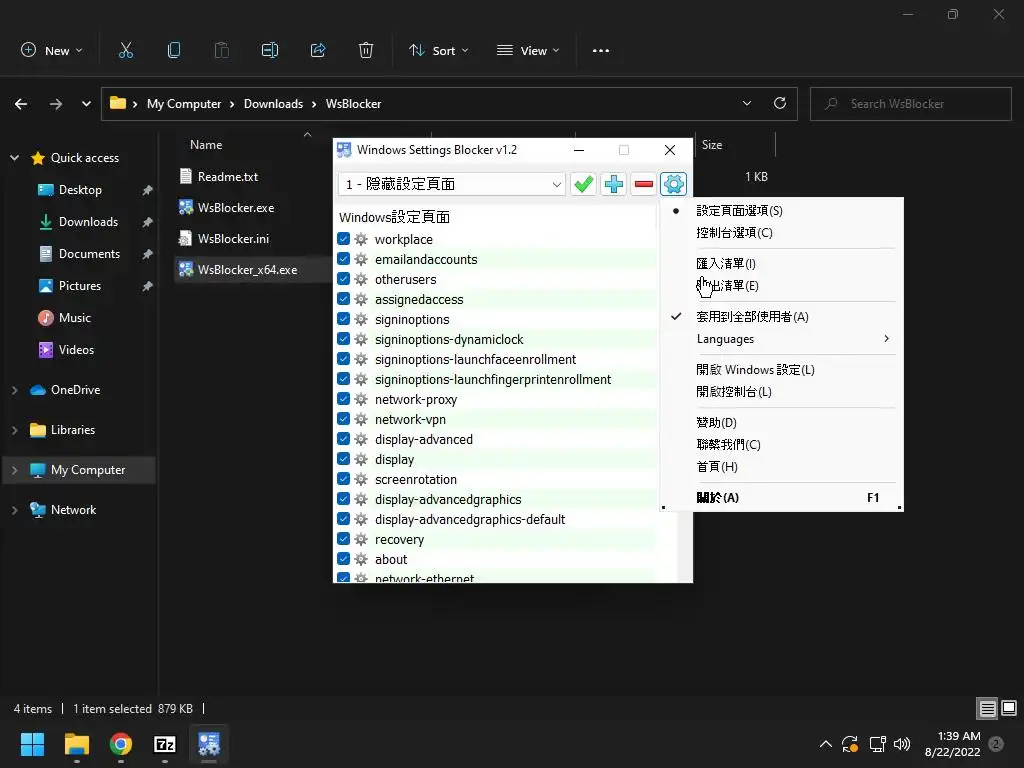Screen dimensions: 1024x768
Task: Click the Copy icon in Explorer toolbar
Action: [x=174, y=50]
